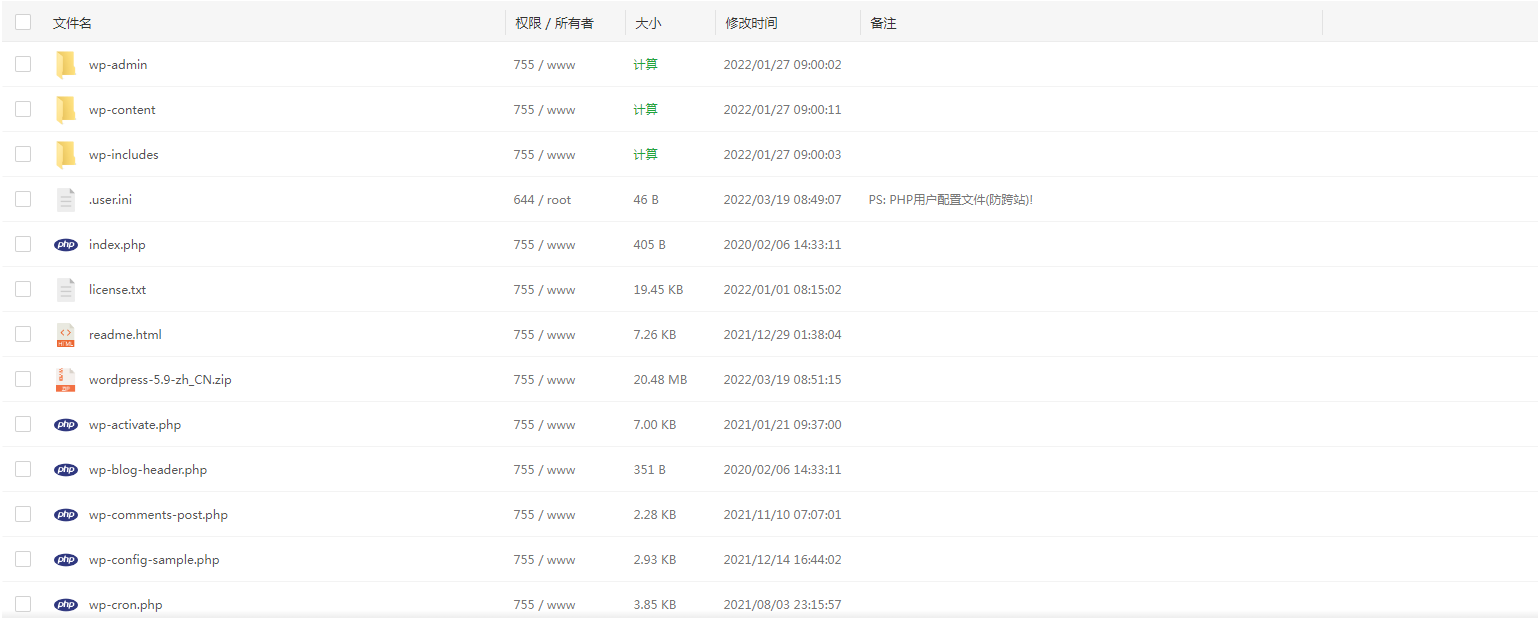Click the PHP icon beside wp-cron.php
Viewport: 1538px width, 620px height.
pos(66,604)
